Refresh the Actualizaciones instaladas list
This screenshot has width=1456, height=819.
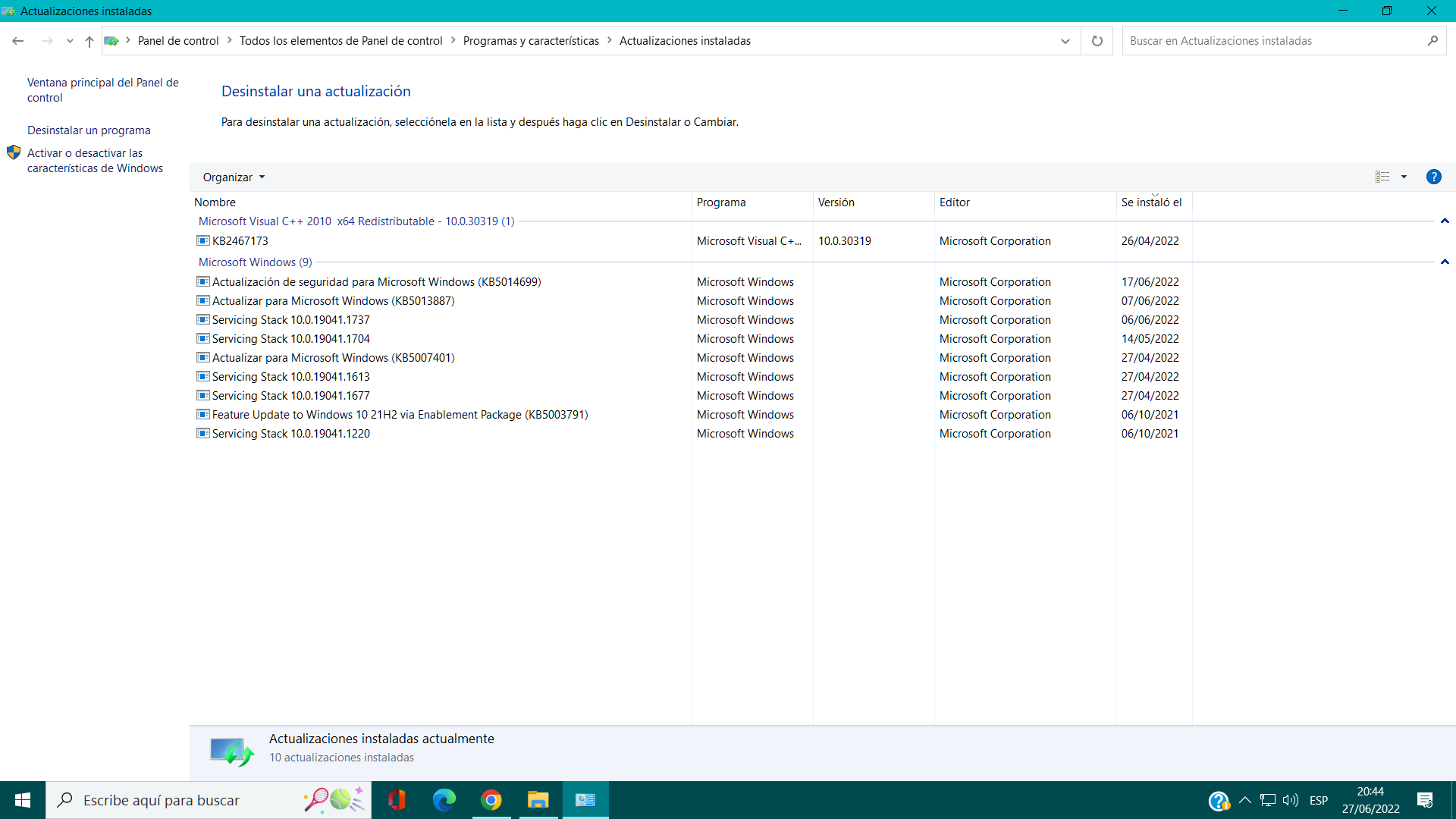(x=1097, y=41)
